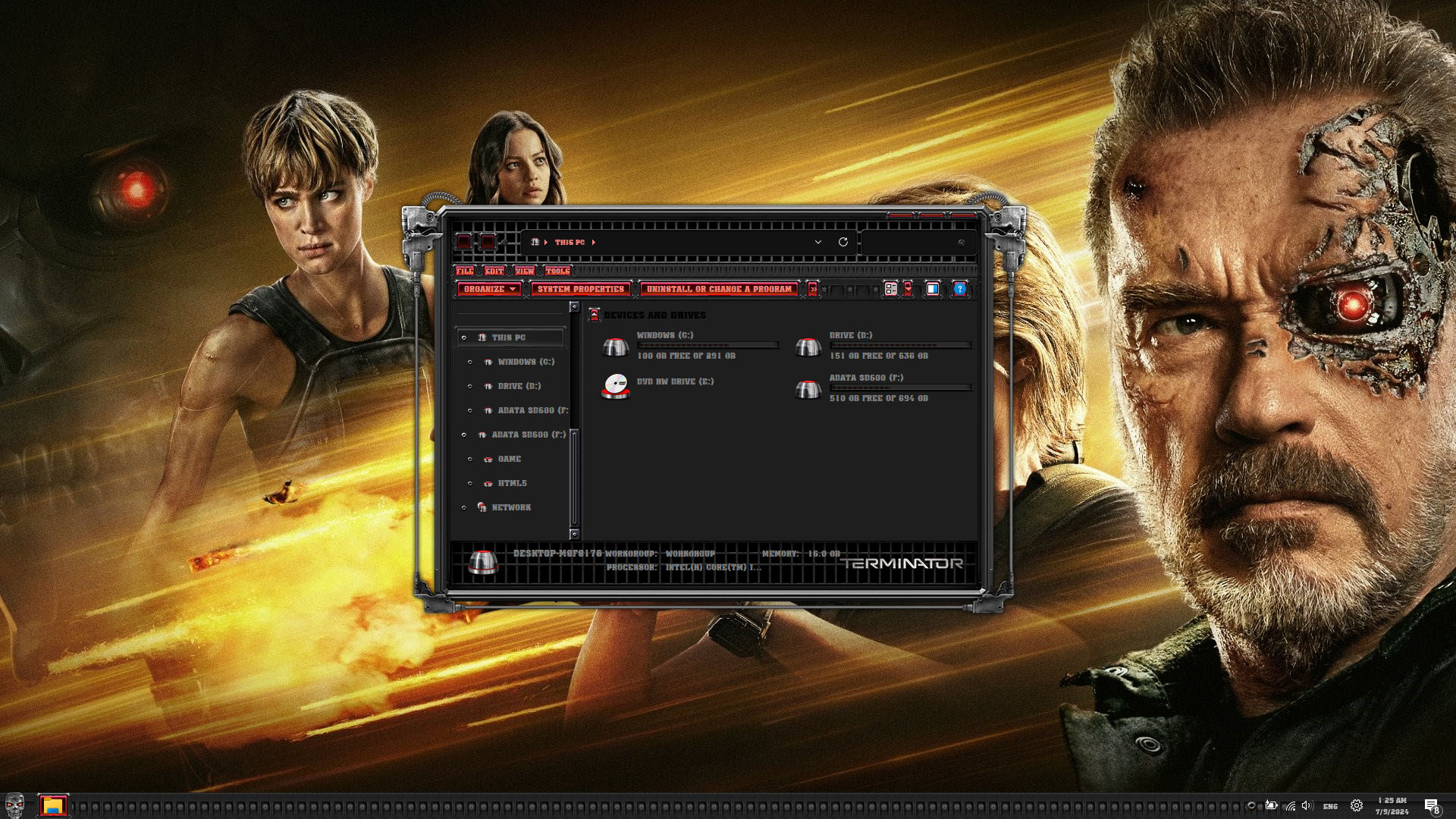Open the Tools menu

click(557, 271)
